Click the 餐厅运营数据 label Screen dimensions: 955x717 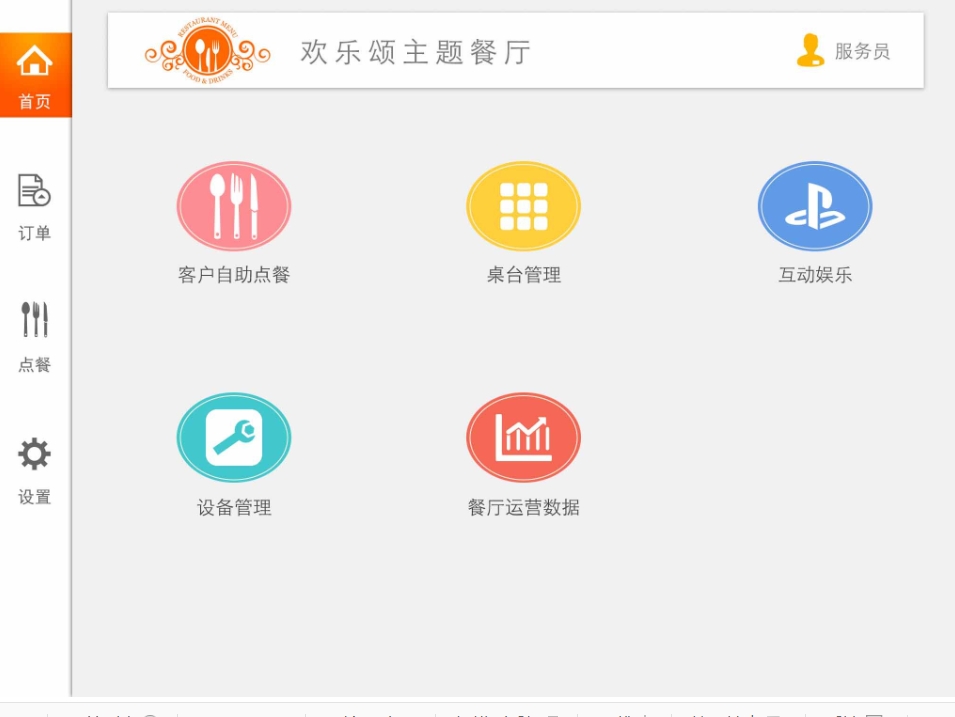tap(524, 507)
